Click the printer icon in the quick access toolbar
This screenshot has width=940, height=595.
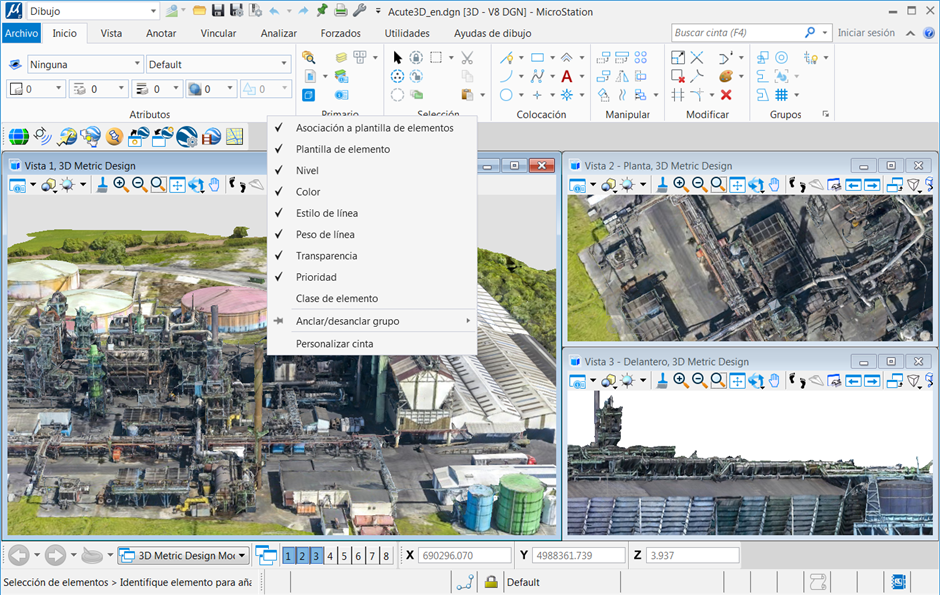pos(341,11)
